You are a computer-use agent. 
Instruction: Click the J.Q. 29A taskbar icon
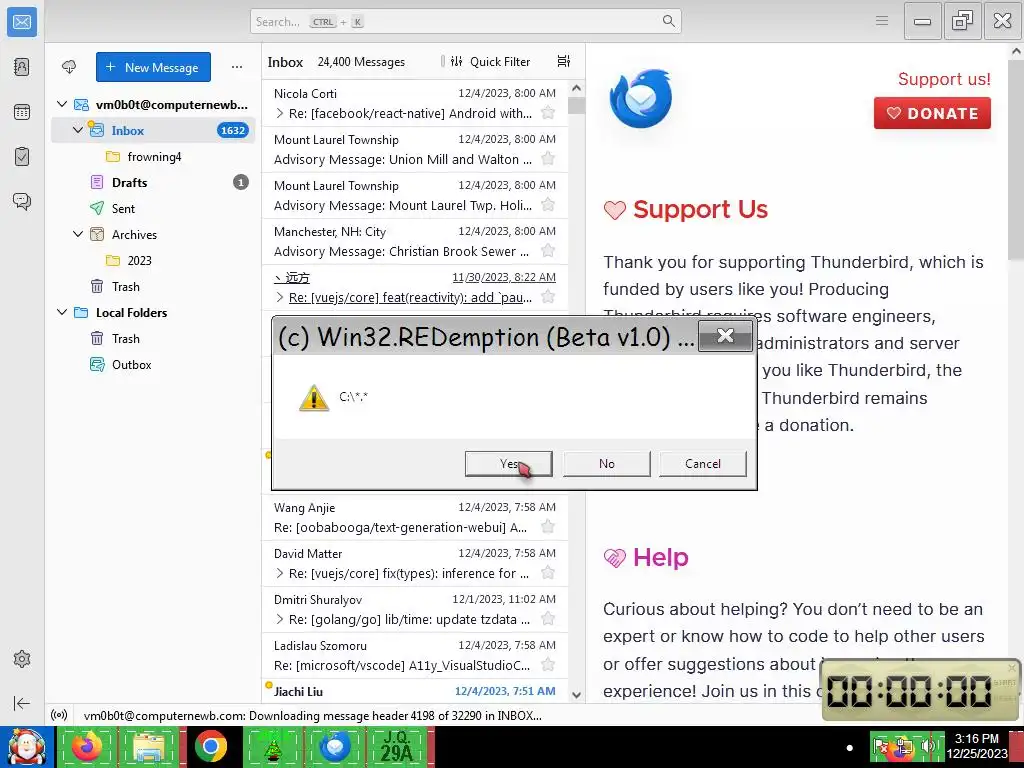(x=397, y=747)
